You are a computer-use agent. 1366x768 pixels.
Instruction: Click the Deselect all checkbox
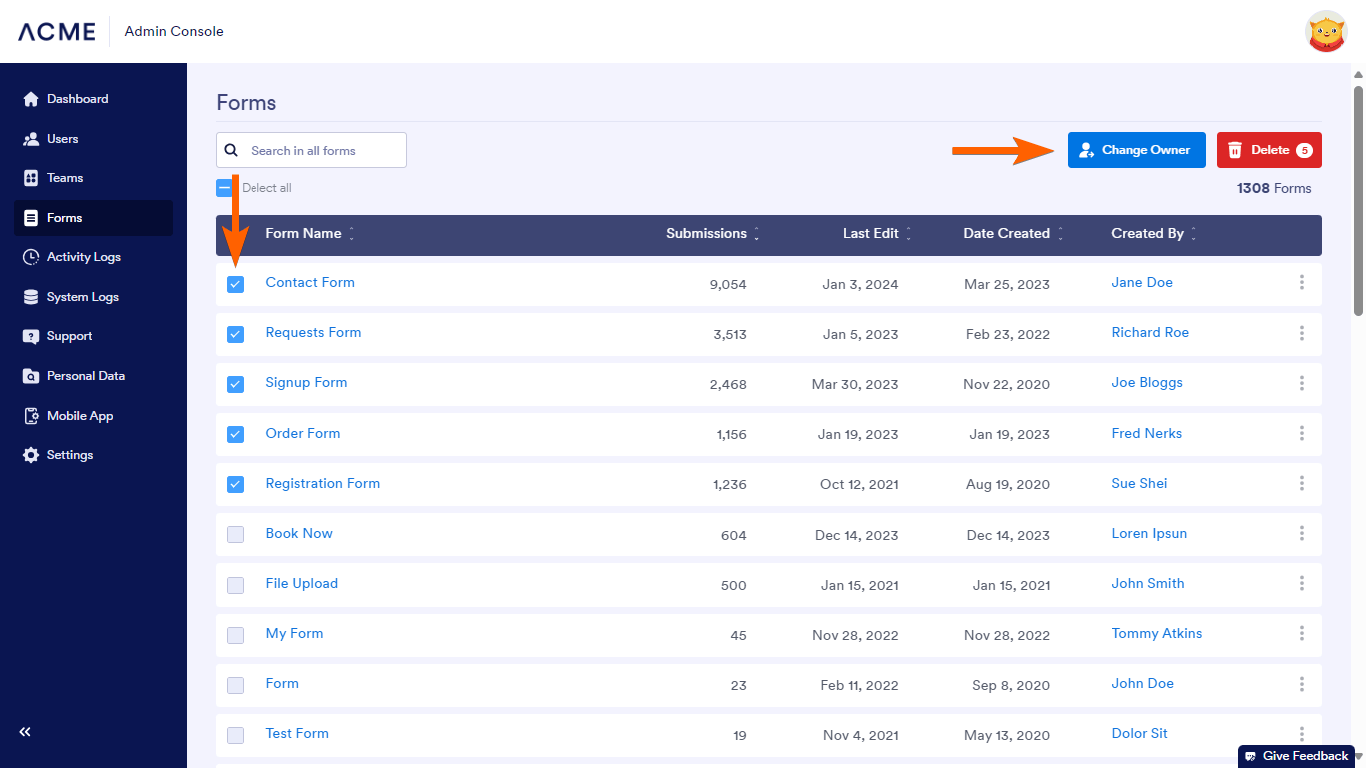tap(225, 188)
